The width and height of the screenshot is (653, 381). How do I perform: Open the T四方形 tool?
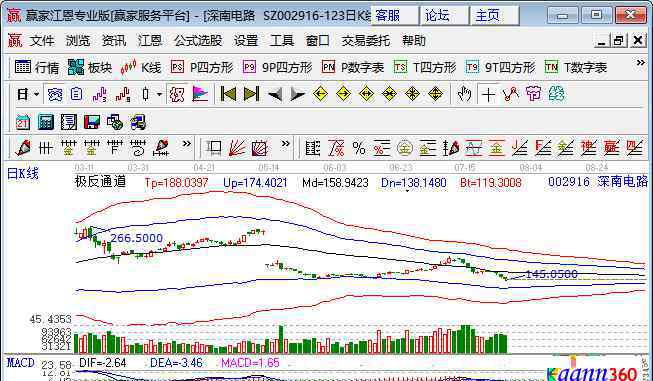pyautogui.click(x=425, y=67)
